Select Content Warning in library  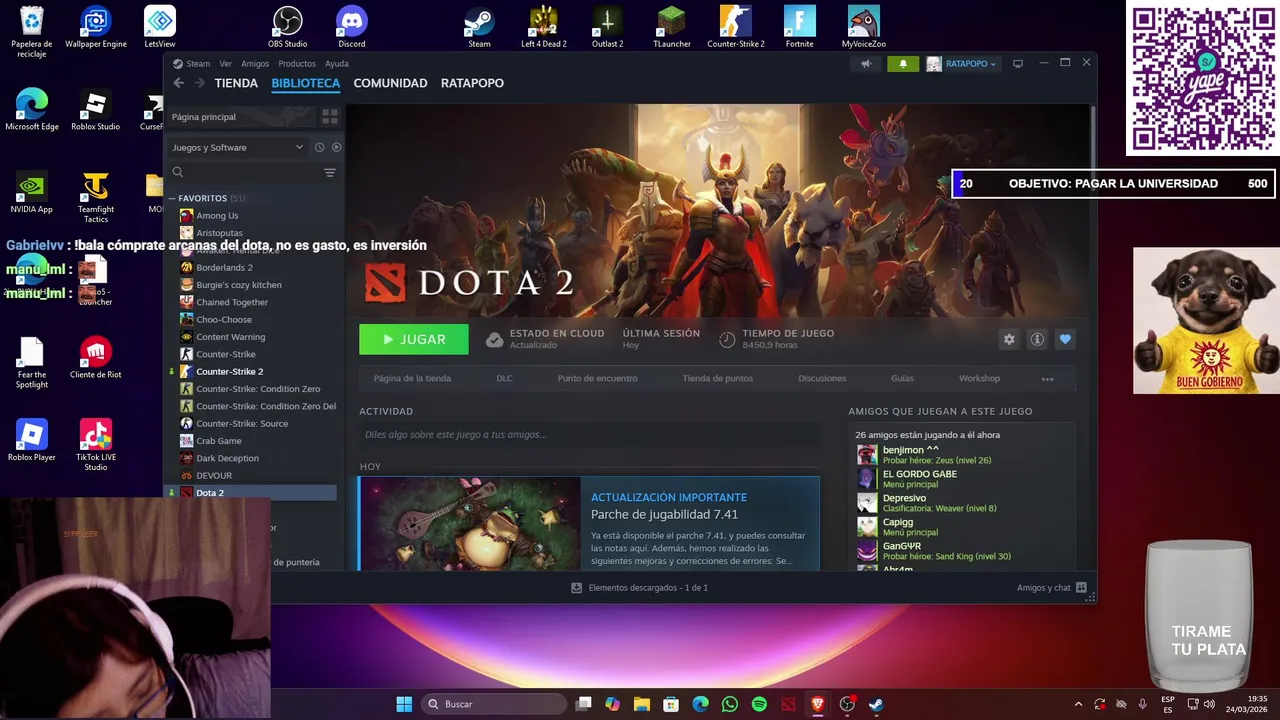pos(230,337)
